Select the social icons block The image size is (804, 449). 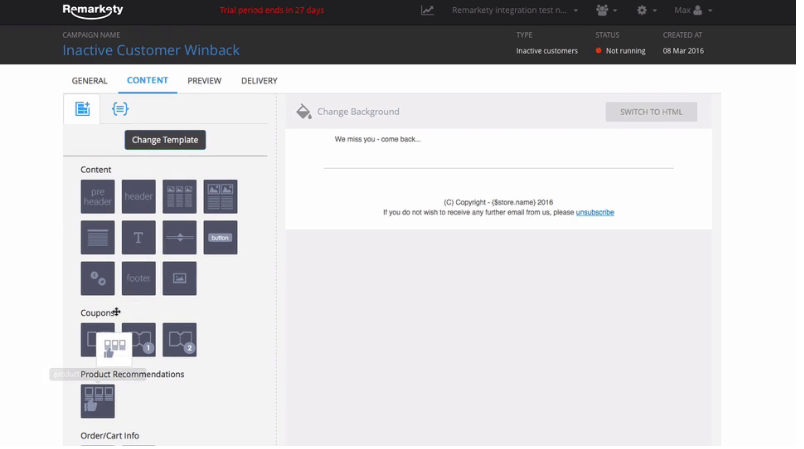(97, 278)
